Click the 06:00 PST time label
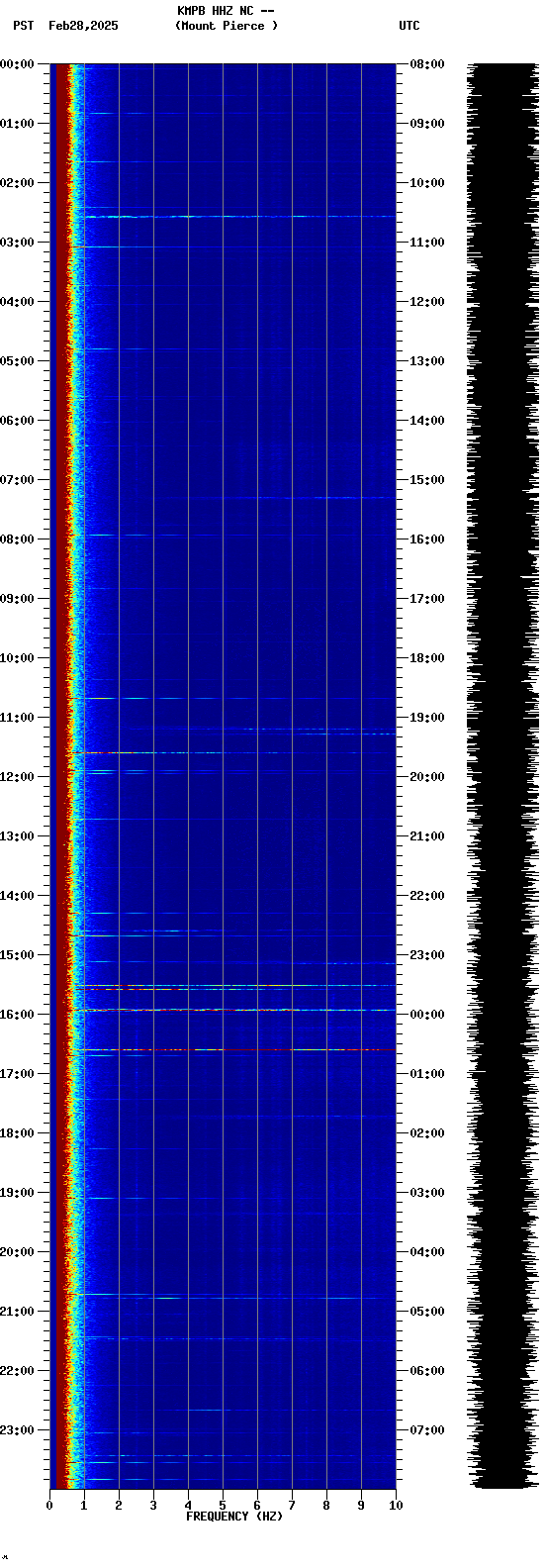The width and height of the screenshot is (546, 1568). pyautogui.click(x=17, y=421)
